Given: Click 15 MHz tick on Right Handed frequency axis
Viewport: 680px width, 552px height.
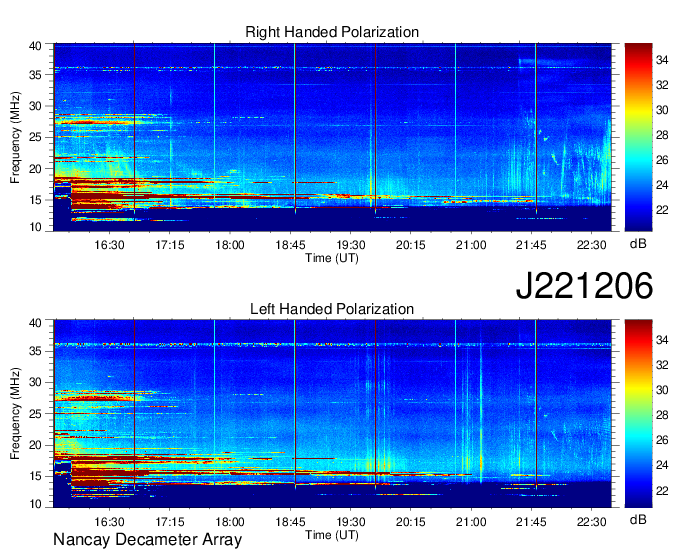Looking at the screenshot, I should click(x=35, y=200).
